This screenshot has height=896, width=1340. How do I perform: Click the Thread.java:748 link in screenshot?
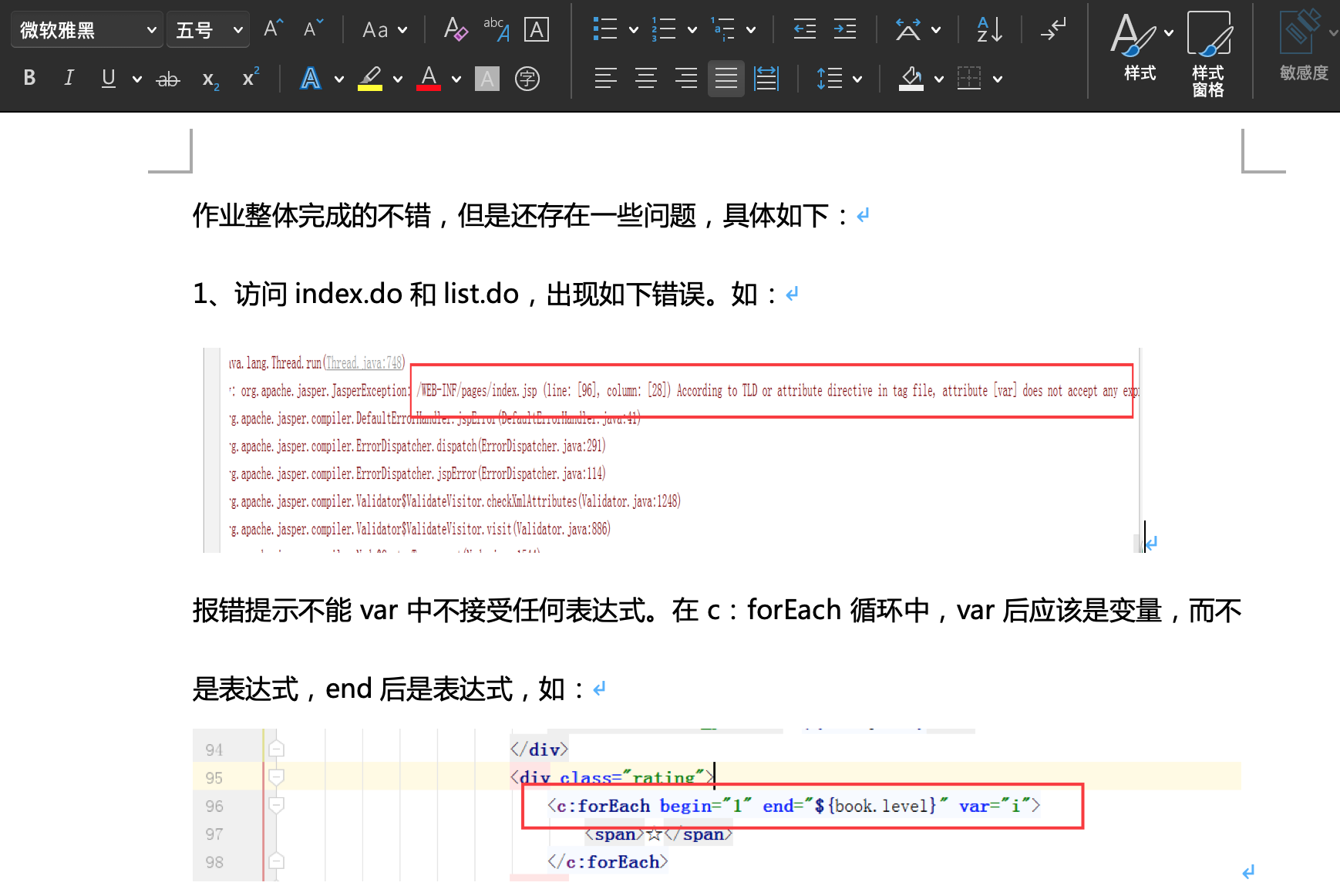[364, 362]
